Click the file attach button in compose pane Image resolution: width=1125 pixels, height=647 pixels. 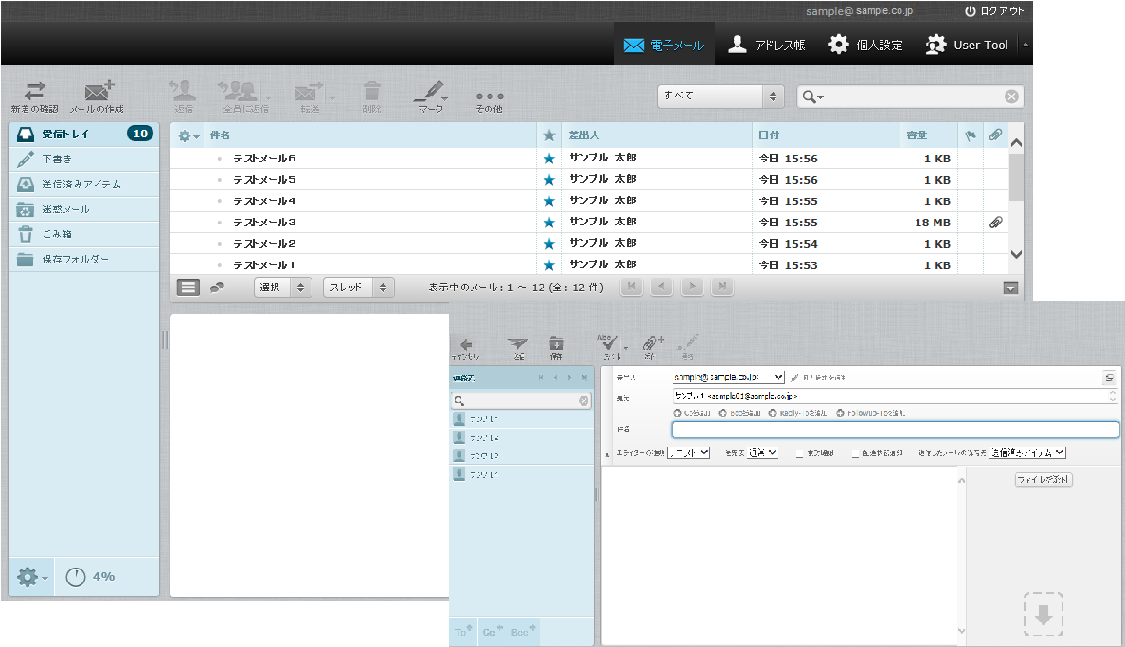pos(1043,480)
